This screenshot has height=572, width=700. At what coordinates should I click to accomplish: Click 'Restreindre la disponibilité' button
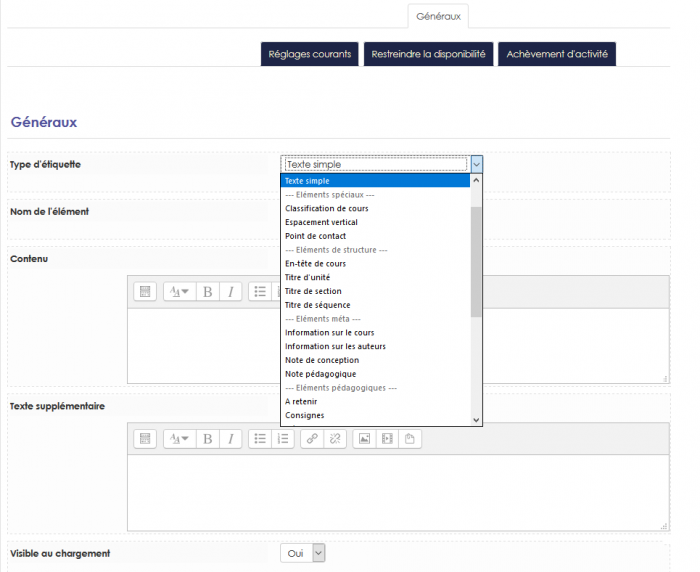428,54
